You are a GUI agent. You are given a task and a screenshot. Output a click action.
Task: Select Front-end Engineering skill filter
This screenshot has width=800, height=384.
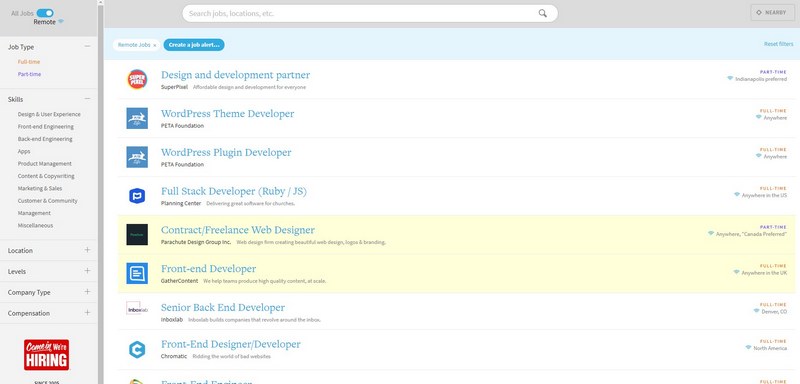(45, 126)
